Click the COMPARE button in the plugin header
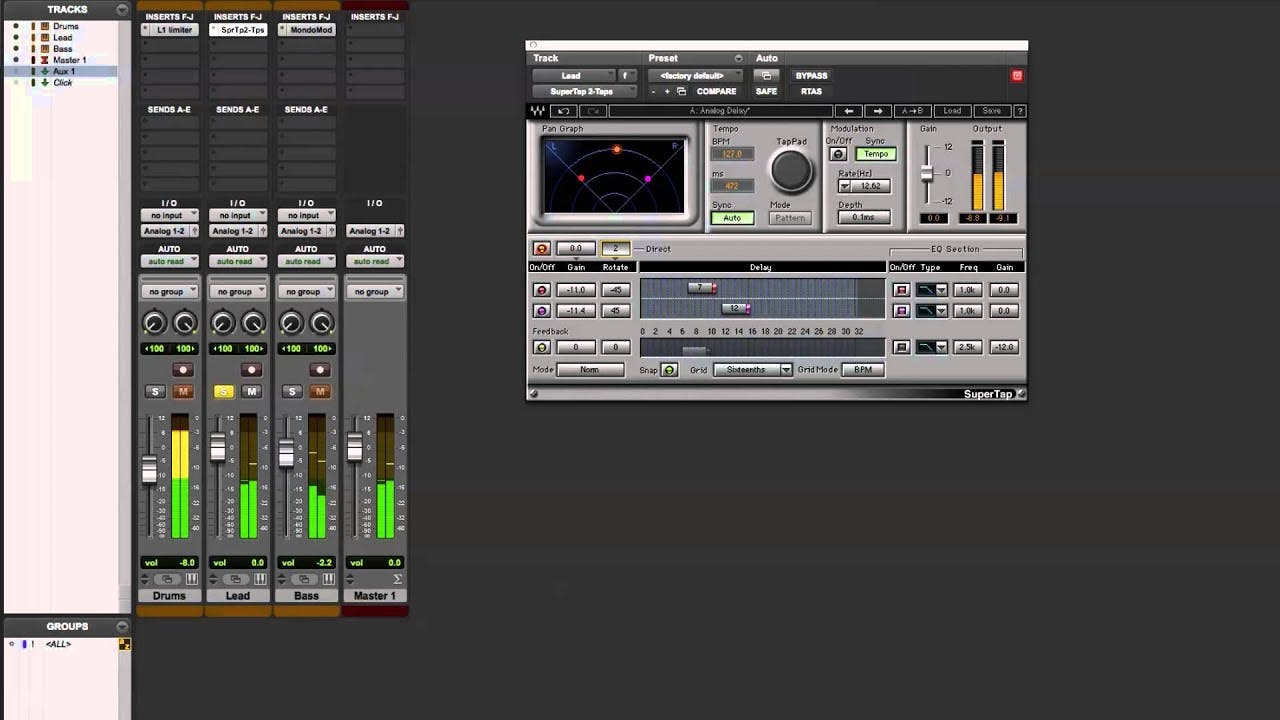1280x720 pixels. [x=716, y=91]
